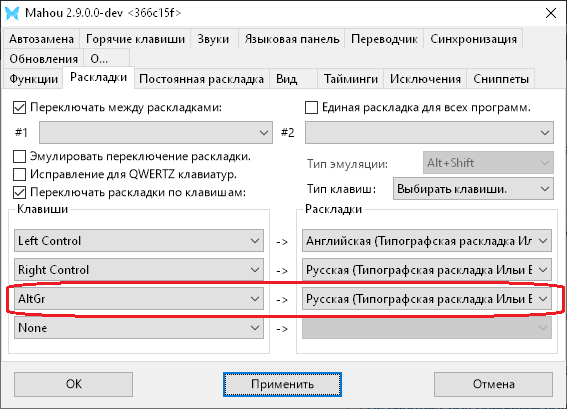Open the Alt+Shift emulation type dropdown
This screenshot has width=567, height=409.
click(488, 163)
